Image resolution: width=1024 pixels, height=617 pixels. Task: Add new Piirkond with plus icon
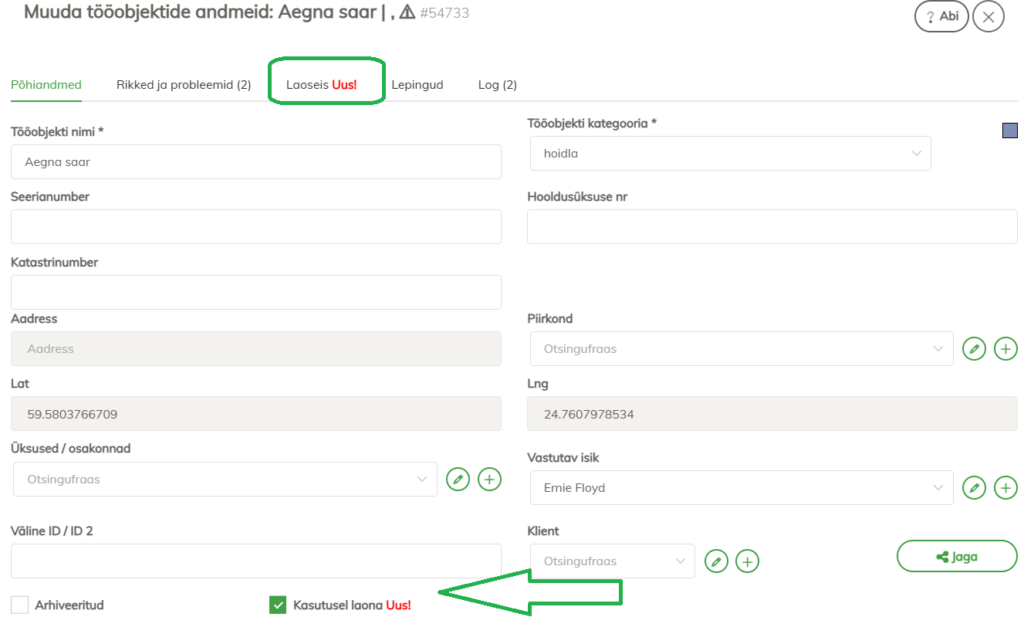(x=1006, y=349)
